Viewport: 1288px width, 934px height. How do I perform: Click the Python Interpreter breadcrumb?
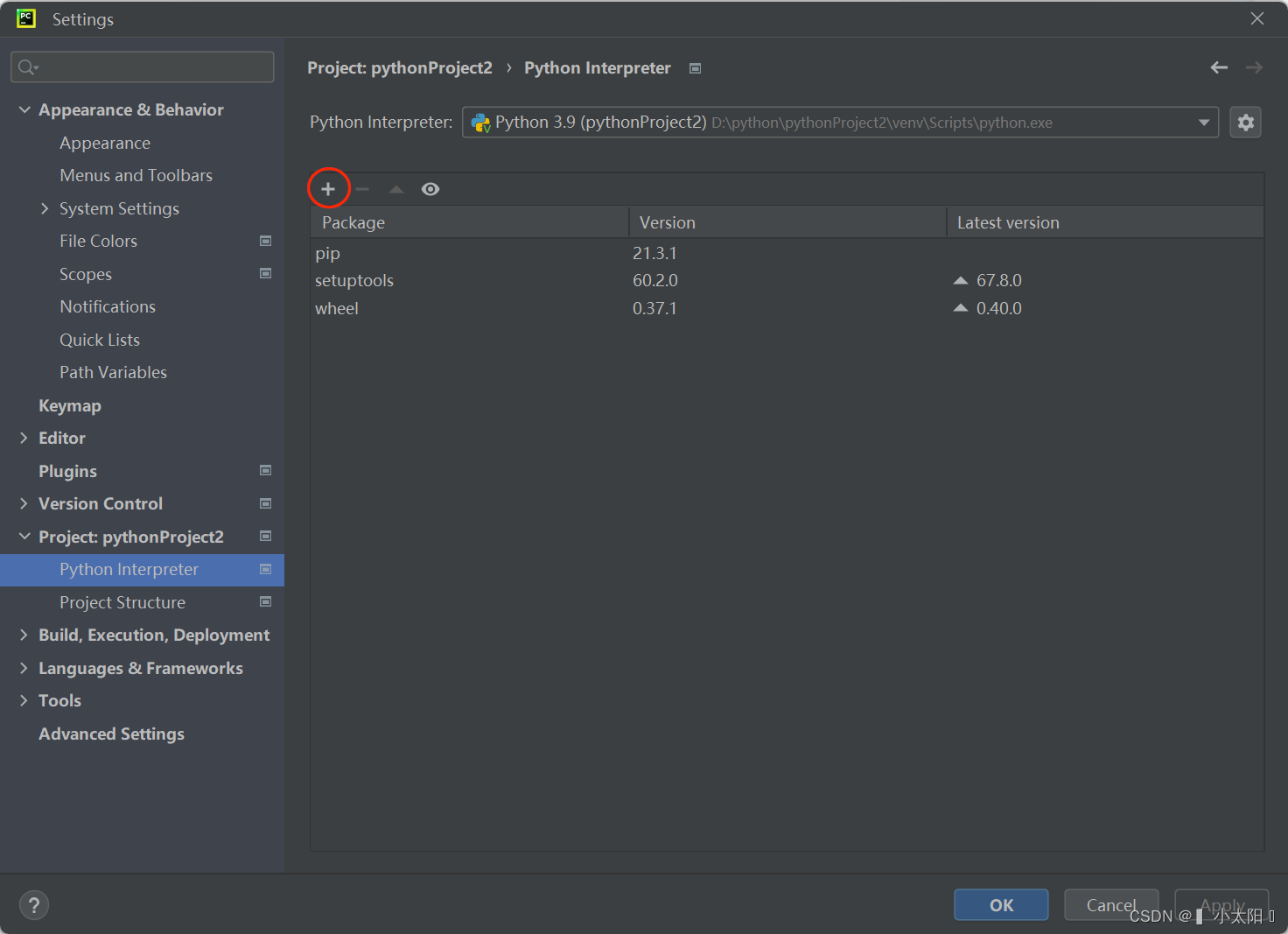(x=598, y=67)
